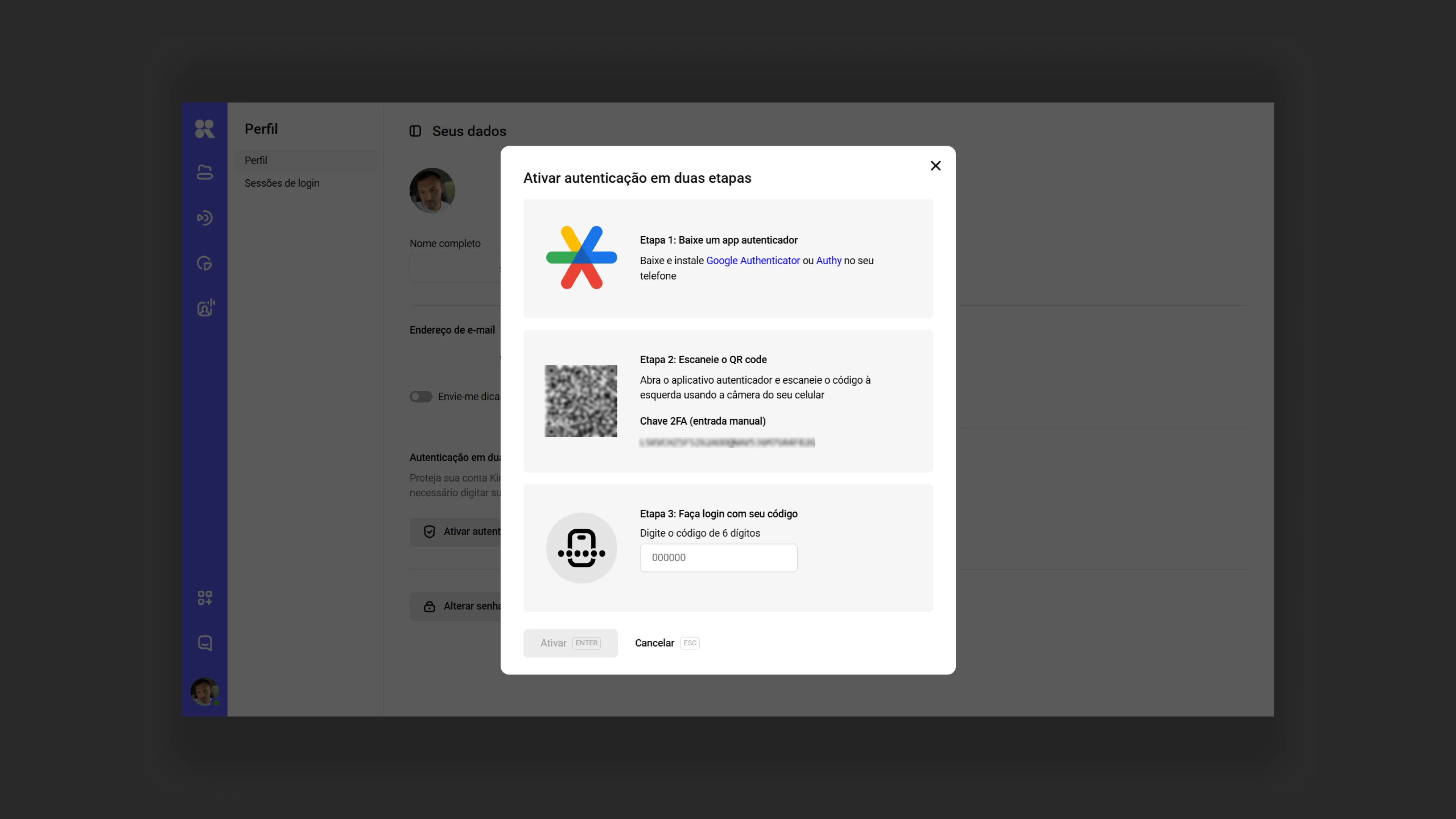
Task: Click the profile photo under Seus dados
Action: tap(432, 190)
